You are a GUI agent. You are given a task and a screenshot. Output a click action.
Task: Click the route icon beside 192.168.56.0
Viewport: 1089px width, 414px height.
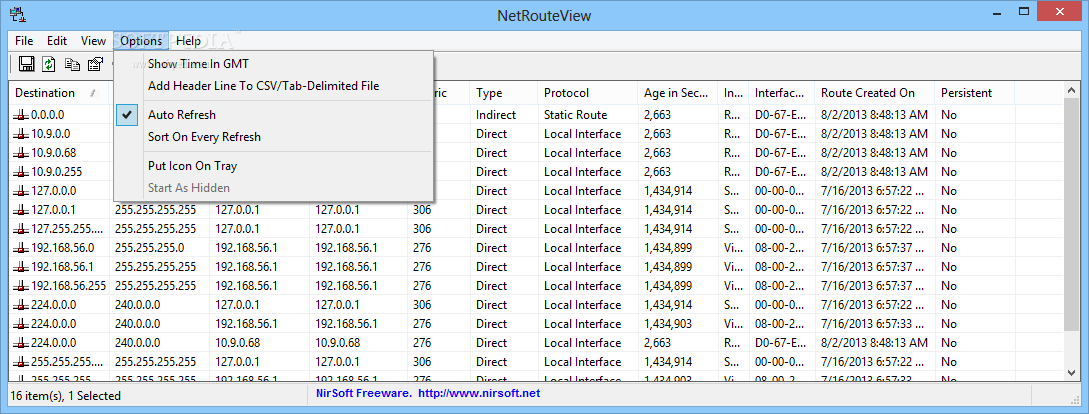pos(22,248)
